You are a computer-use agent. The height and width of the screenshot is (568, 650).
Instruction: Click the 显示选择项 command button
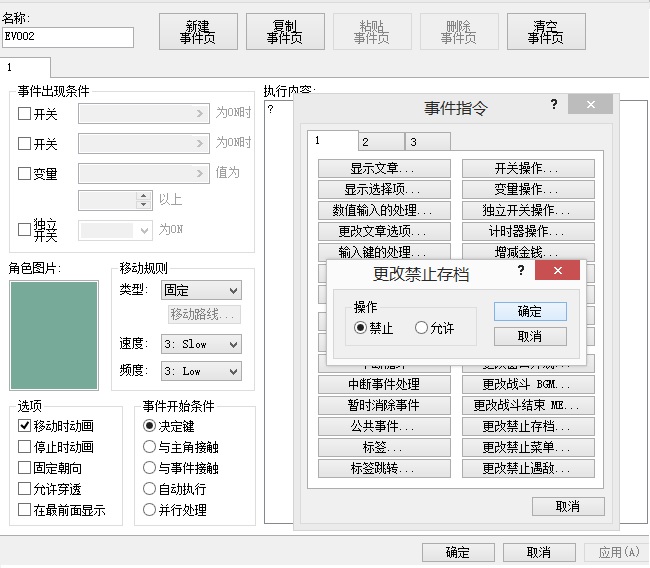coord(384,189)
